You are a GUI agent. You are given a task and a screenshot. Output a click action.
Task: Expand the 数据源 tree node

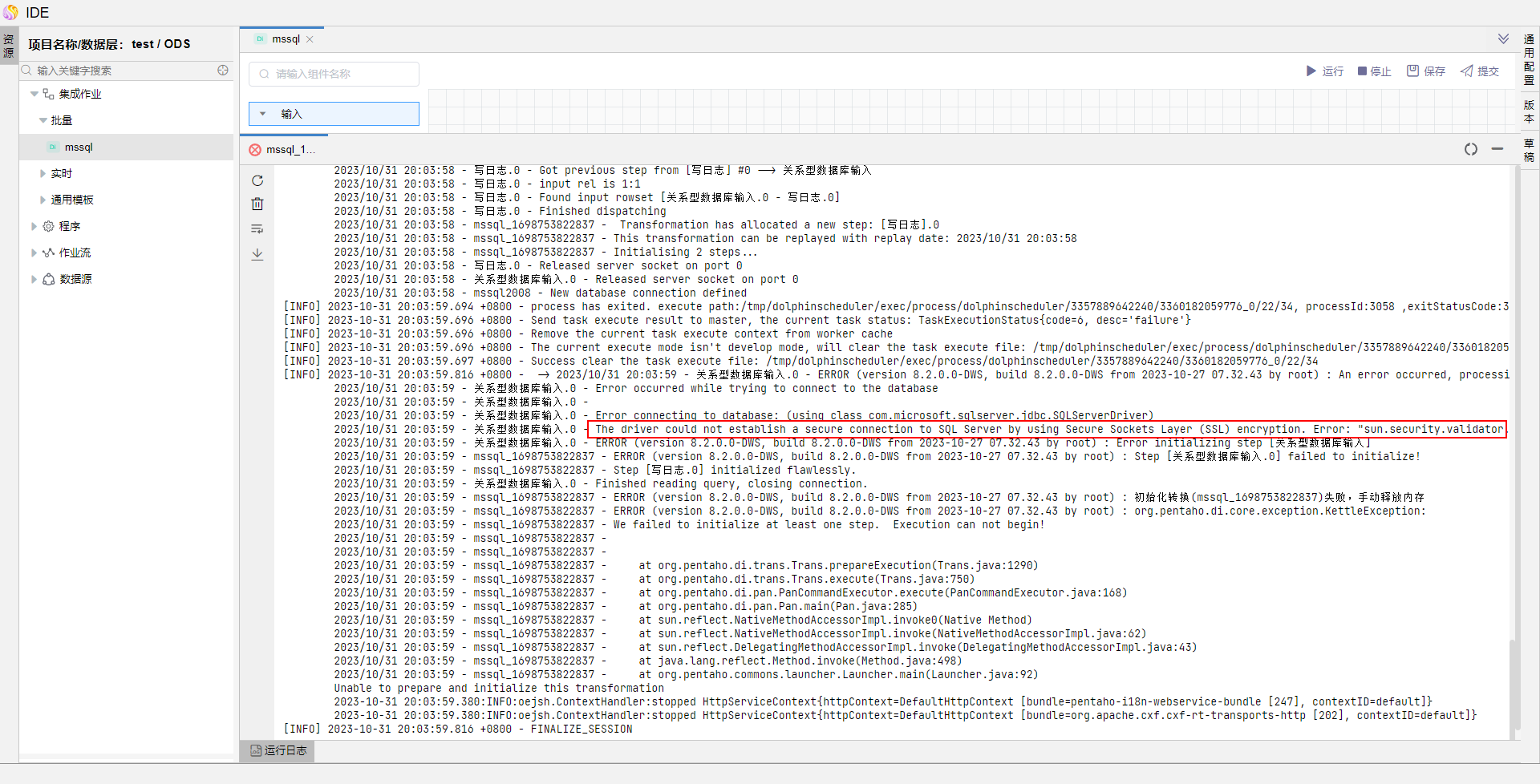pyautogui.click(x=34, y=279)
